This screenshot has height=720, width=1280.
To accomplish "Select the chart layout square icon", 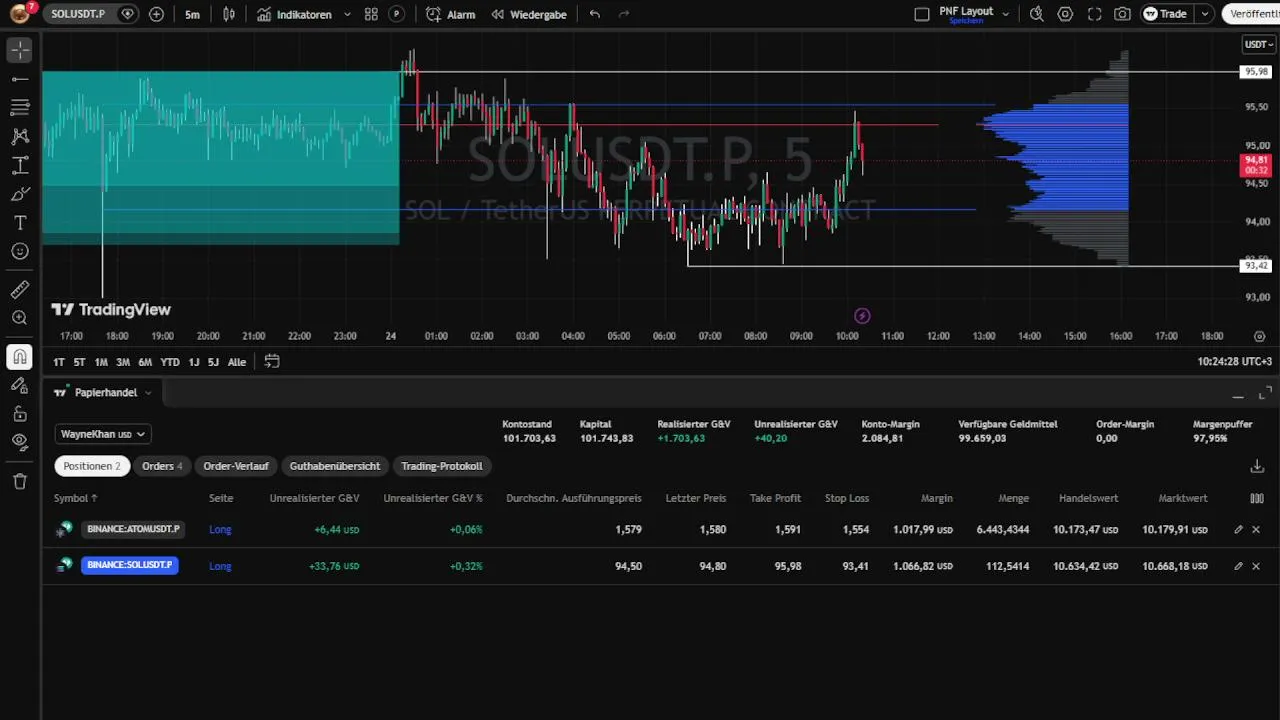I will (922, 14).
